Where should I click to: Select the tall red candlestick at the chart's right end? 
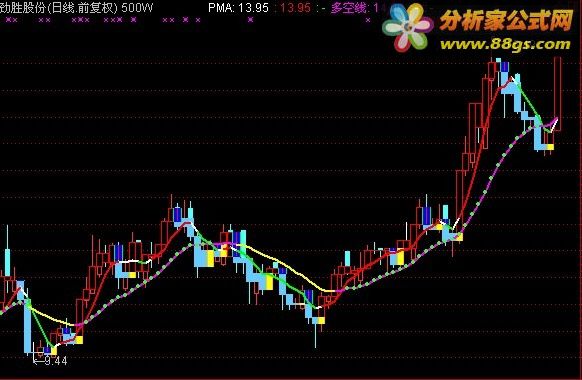pos(558,94)
